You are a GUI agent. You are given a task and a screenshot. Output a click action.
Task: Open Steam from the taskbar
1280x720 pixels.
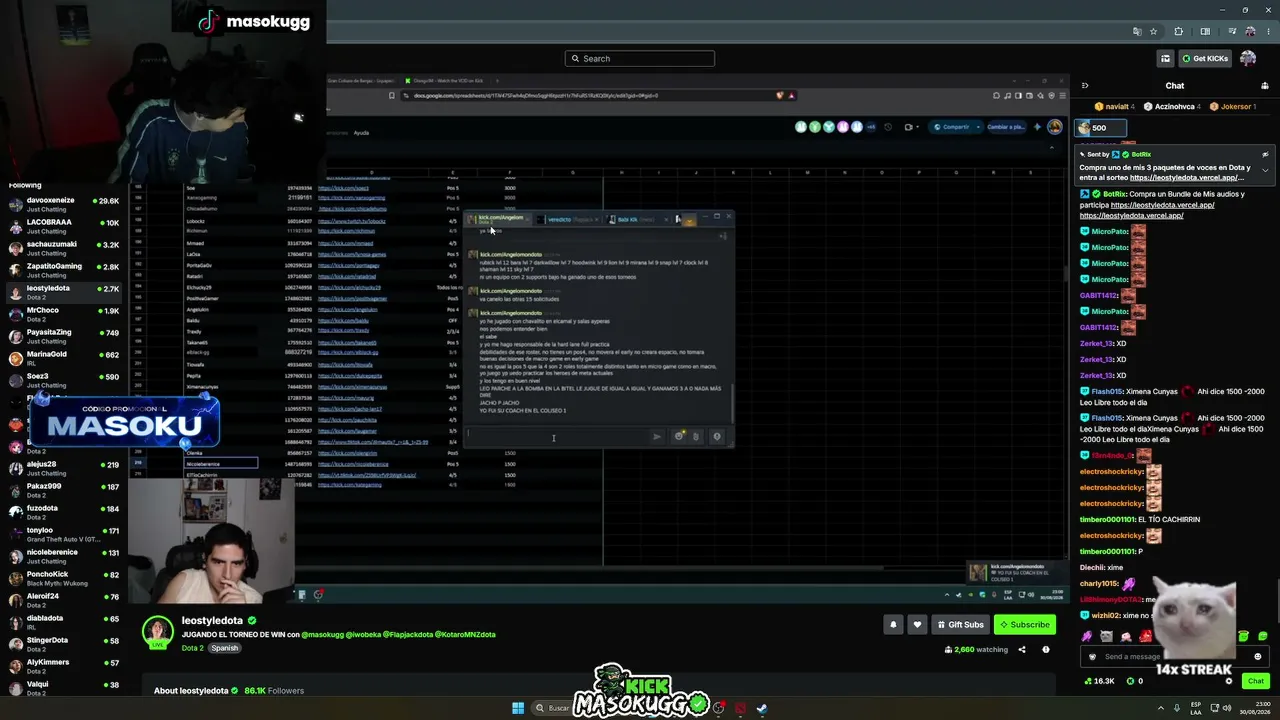(x=761, y=708)
